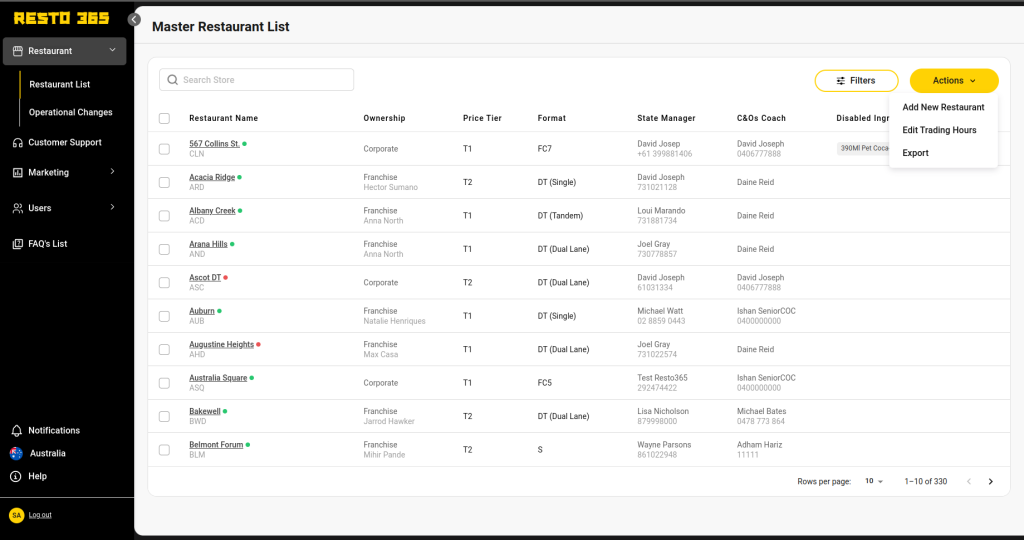The width and height of the screenshot is (1024, 540).
Task: Expand the Marketing submenu arrow
Action: [x=112, y=172]
